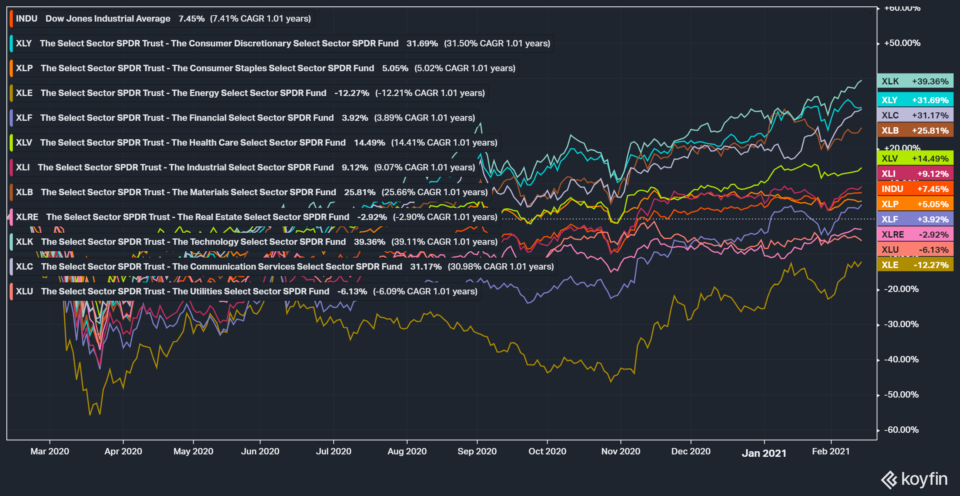The width and height of the screenshot is (960, 496).
Task: Click the Dec 2020 date label
Action: click(x=691, y=451)
